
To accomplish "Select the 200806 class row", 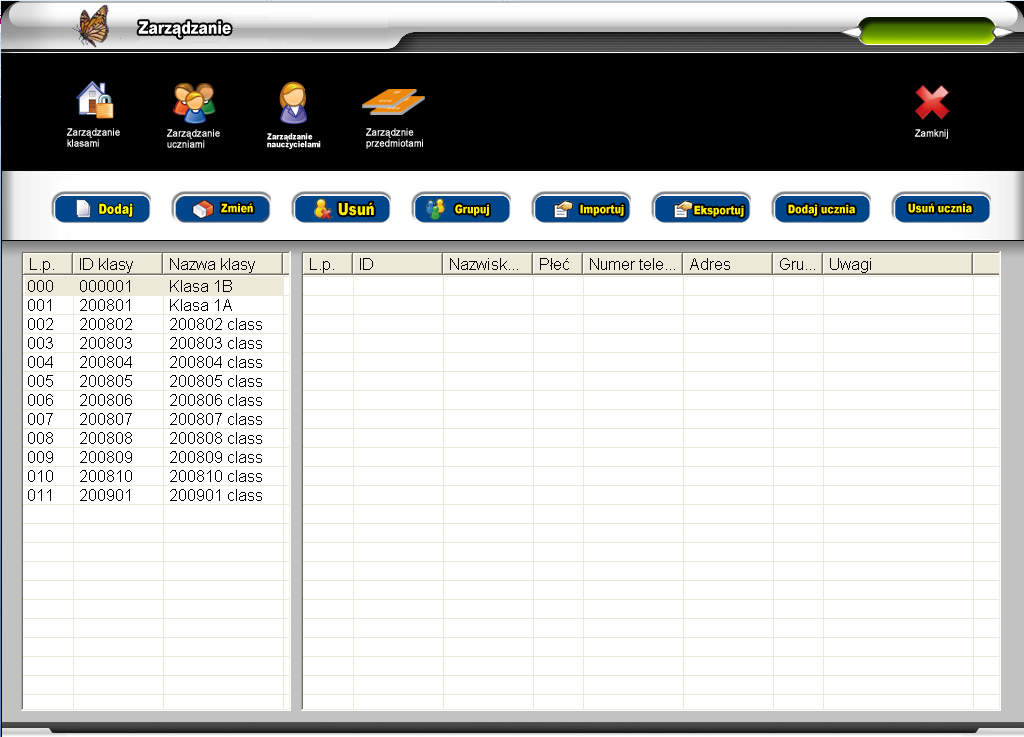I will (155, 400).
